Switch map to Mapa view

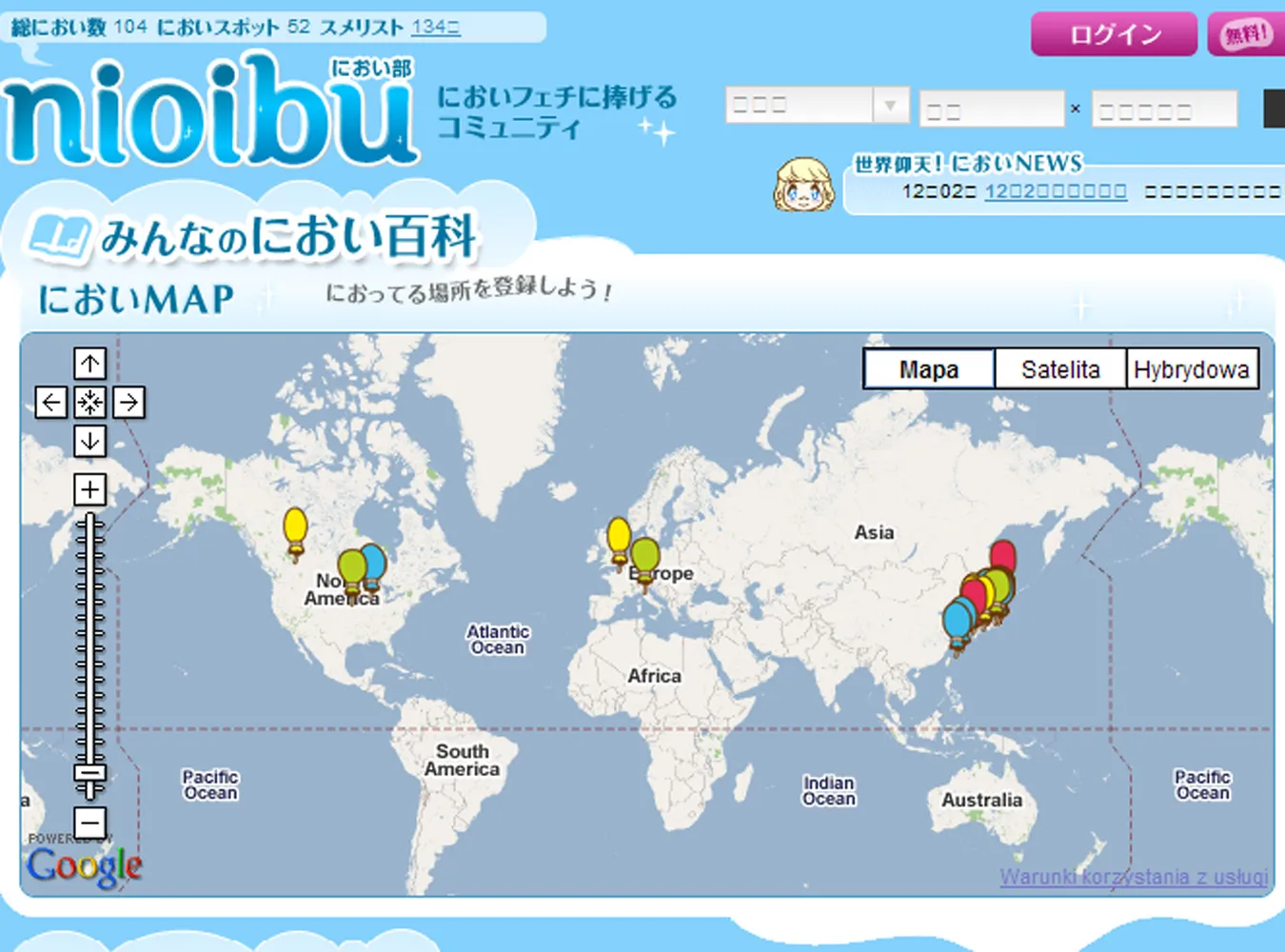[x=928, y=369]
